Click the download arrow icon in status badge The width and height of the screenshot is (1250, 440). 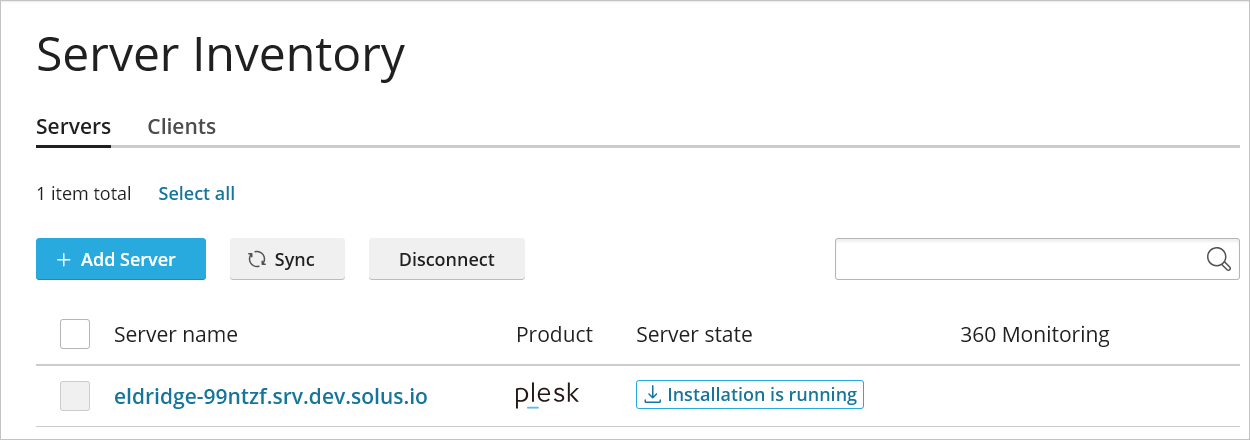tap(652, 395)
